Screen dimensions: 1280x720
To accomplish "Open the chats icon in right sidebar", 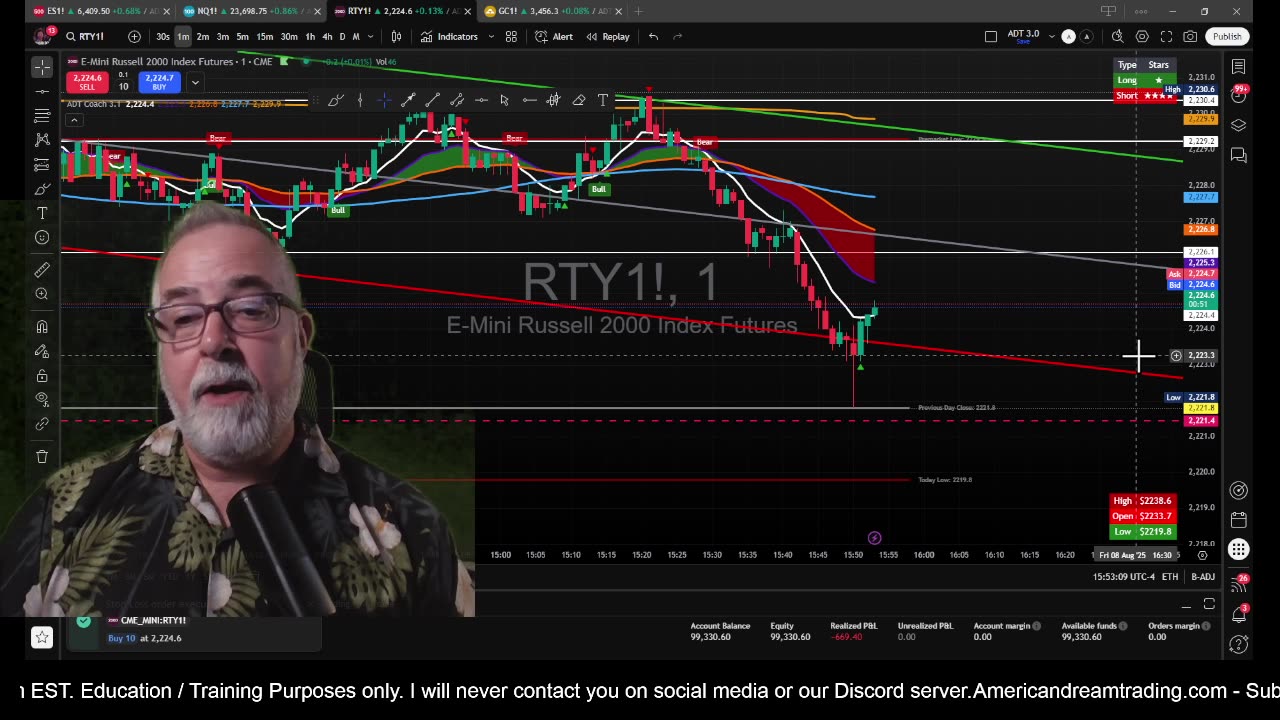I will pyautogui.click(x=1238, y=154).
